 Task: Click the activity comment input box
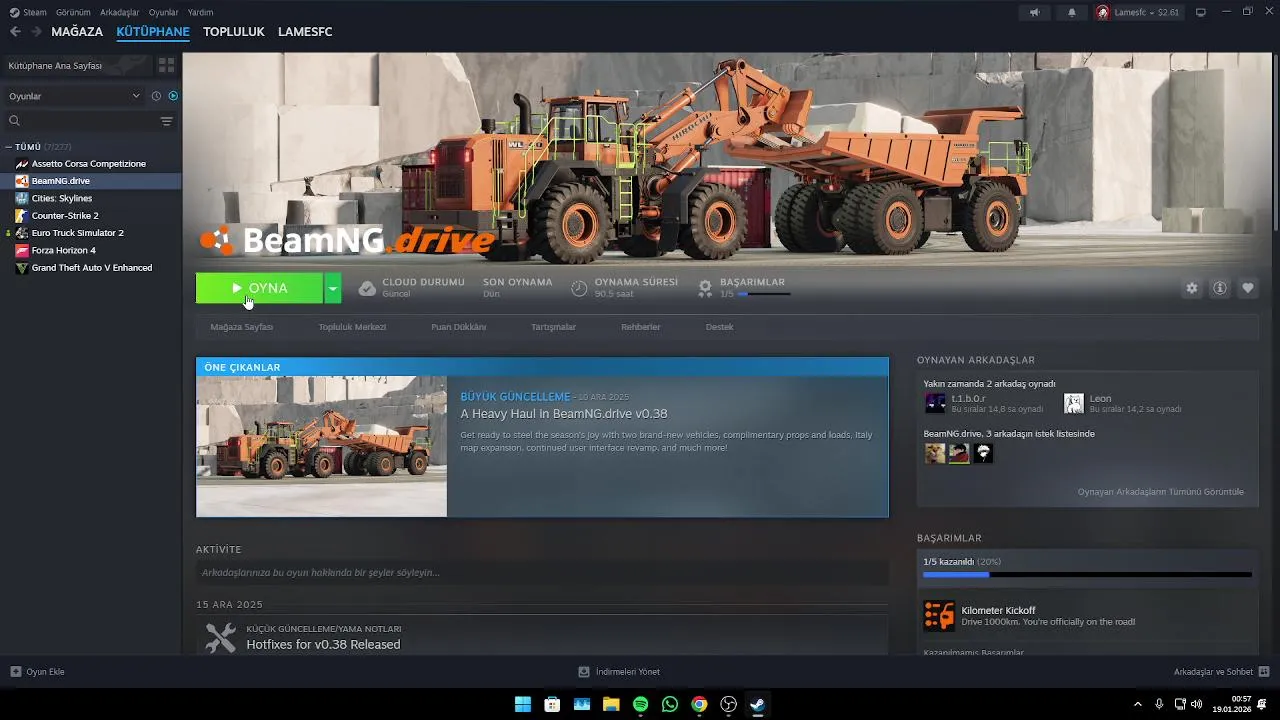(542, 573)
